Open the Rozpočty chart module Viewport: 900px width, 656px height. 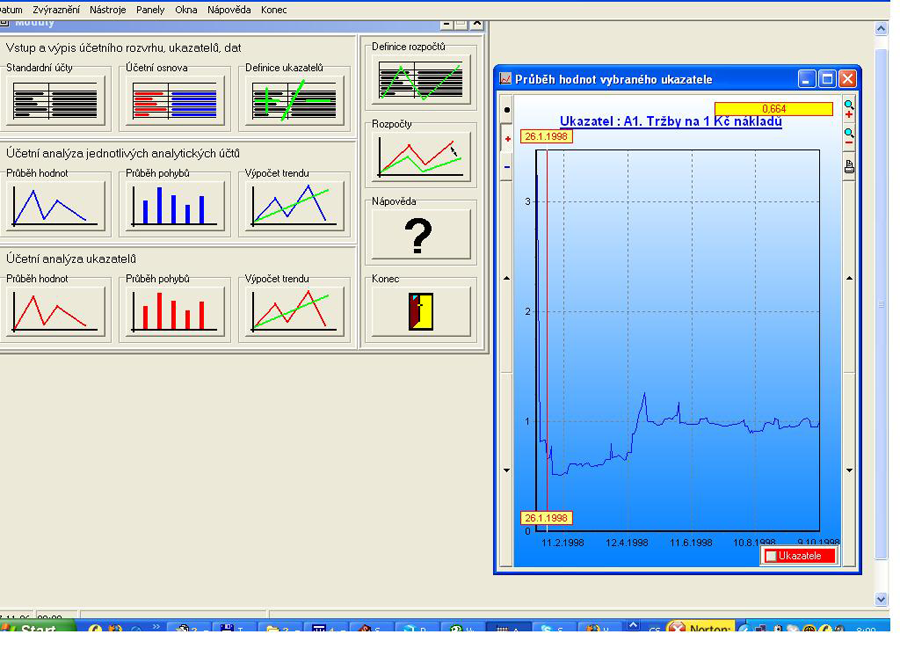pyautogui.click(x=421, y=157)
